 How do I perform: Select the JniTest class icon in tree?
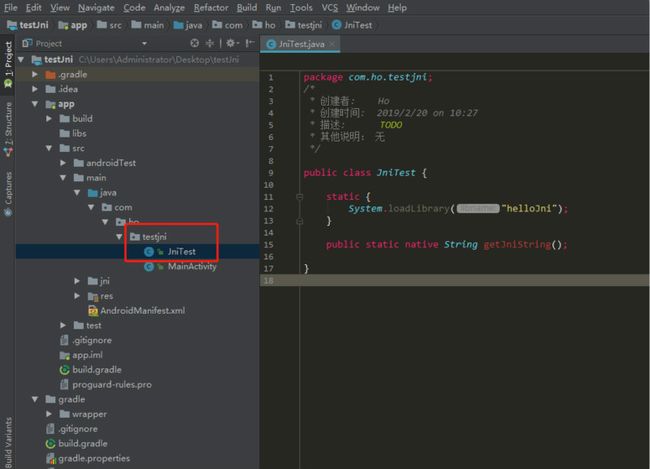point(149,252)
